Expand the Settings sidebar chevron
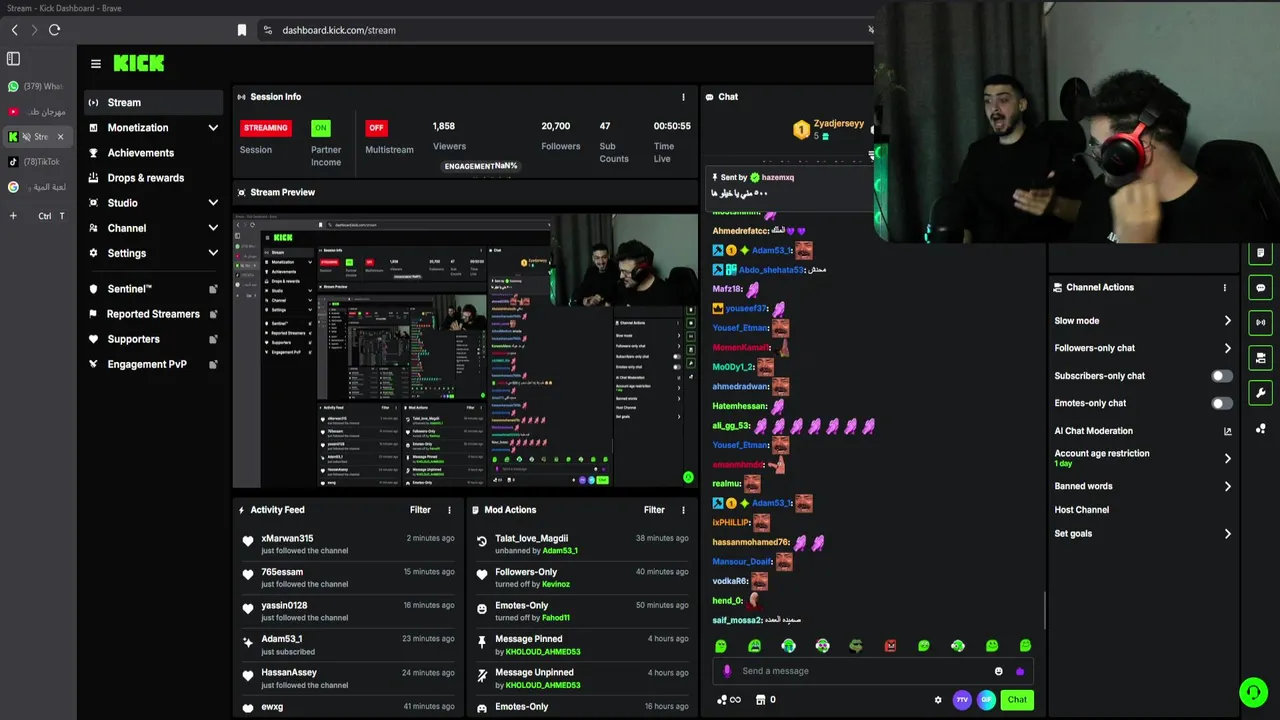 tap(213, 253)
